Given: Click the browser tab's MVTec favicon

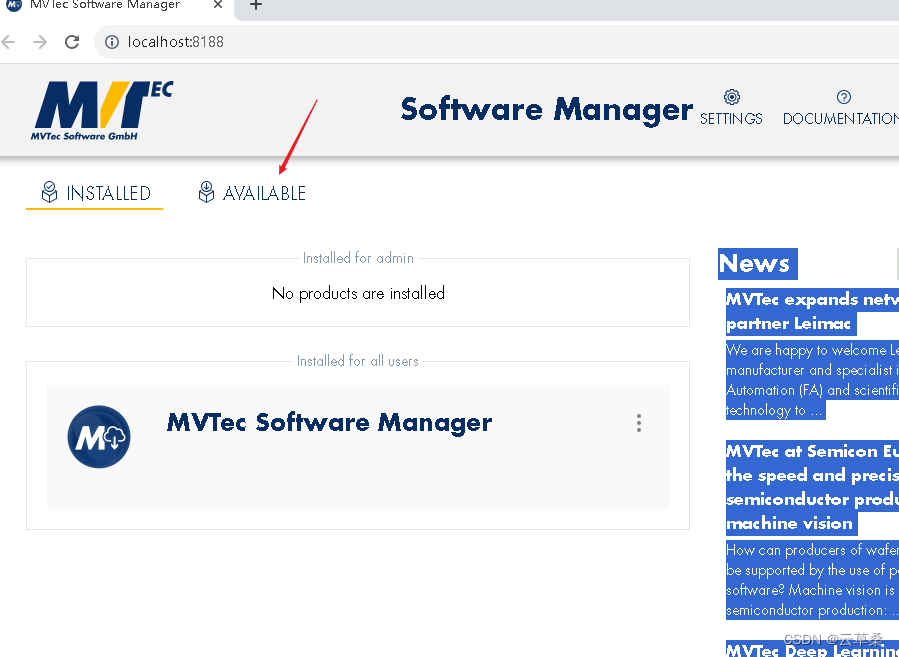Looking at the screenshot, I should coord(14,6).
